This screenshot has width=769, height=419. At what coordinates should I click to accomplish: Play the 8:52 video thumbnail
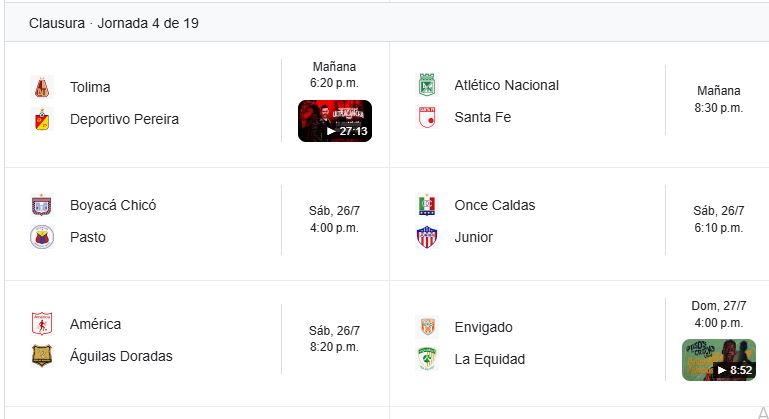coord(718,360)
